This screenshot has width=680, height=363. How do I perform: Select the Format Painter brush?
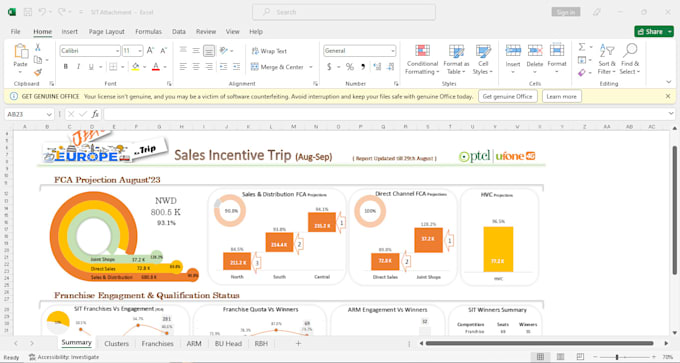click(38, 72)
